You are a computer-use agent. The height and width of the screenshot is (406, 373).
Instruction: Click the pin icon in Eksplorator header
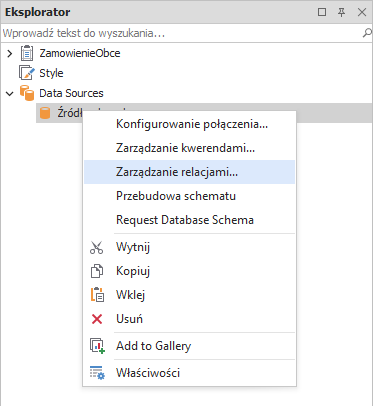point(342,12)
